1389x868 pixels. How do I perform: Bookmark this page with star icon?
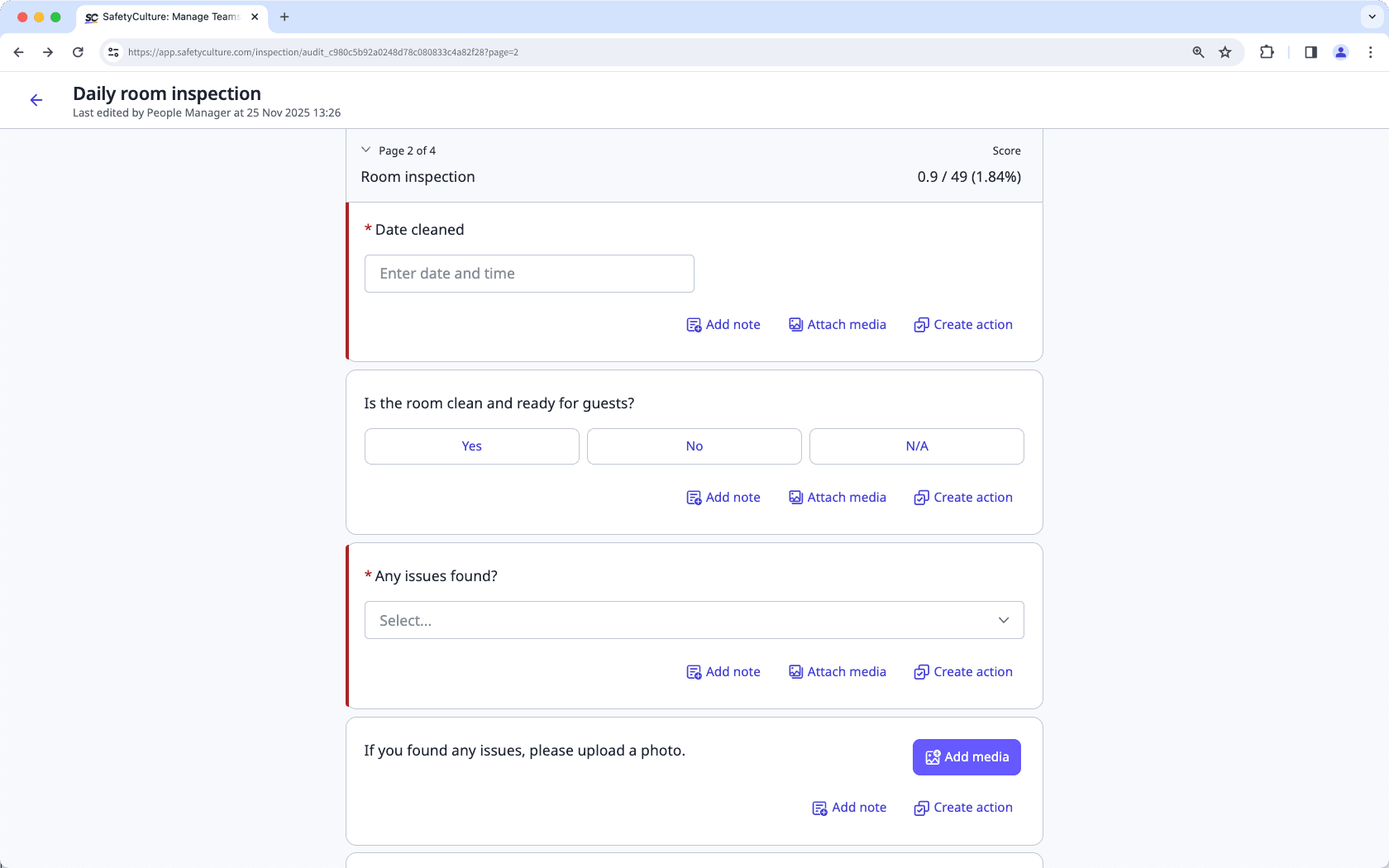tap(1225, 52)
